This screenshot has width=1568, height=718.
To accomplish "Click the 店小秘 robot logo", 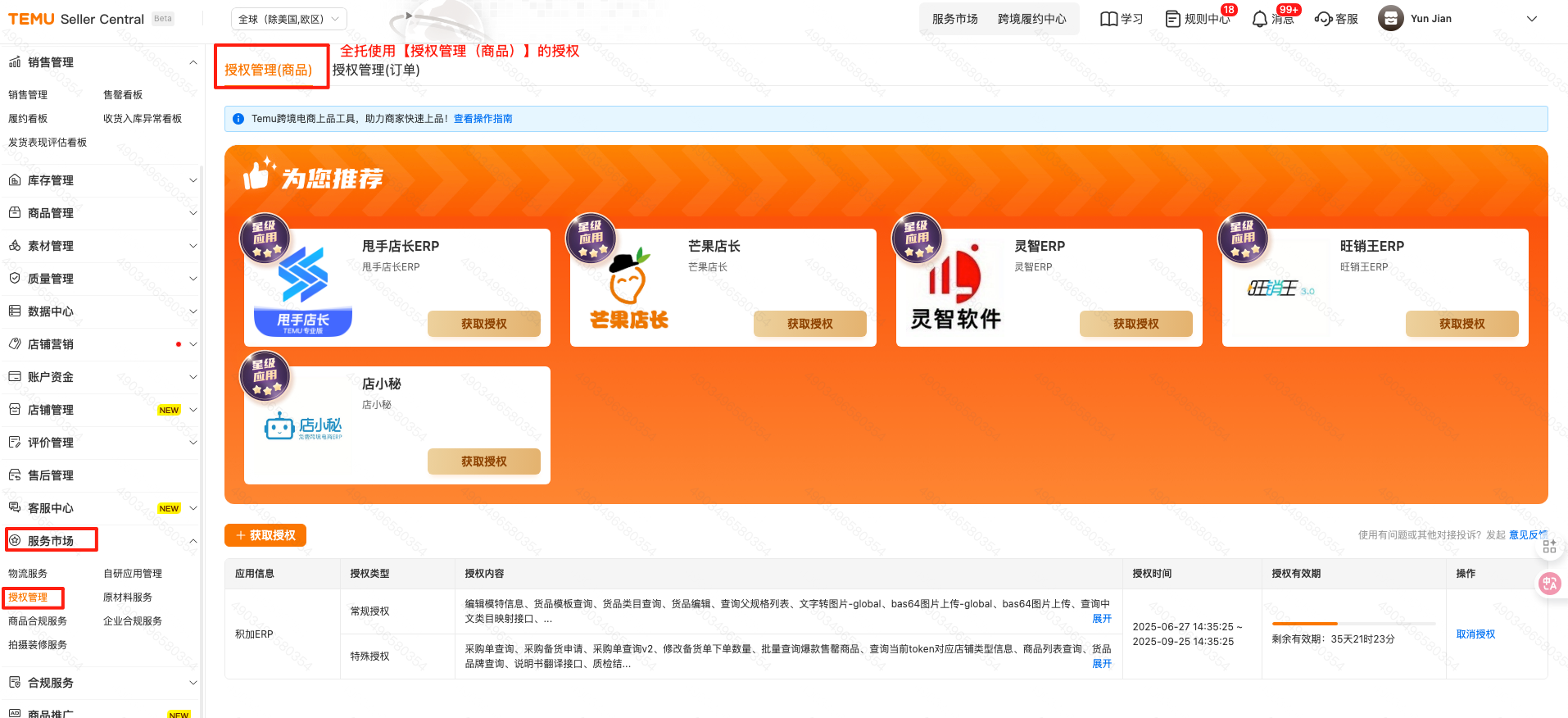I will coord(303,426).
